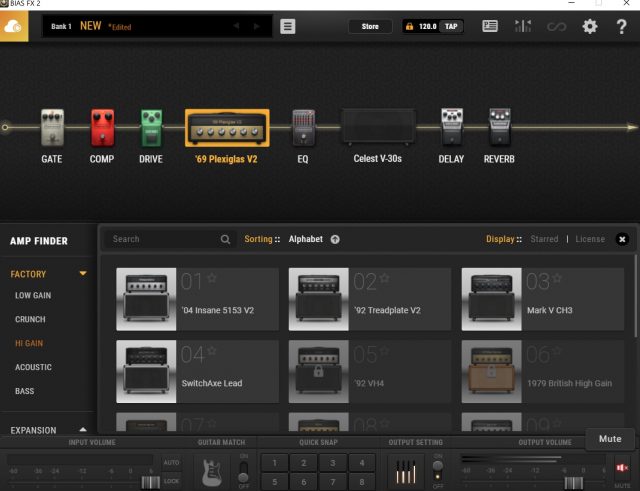Viewport: 640px width, 491px height.
Task: Click the input volume slider handle
Action: coord(150,482)
